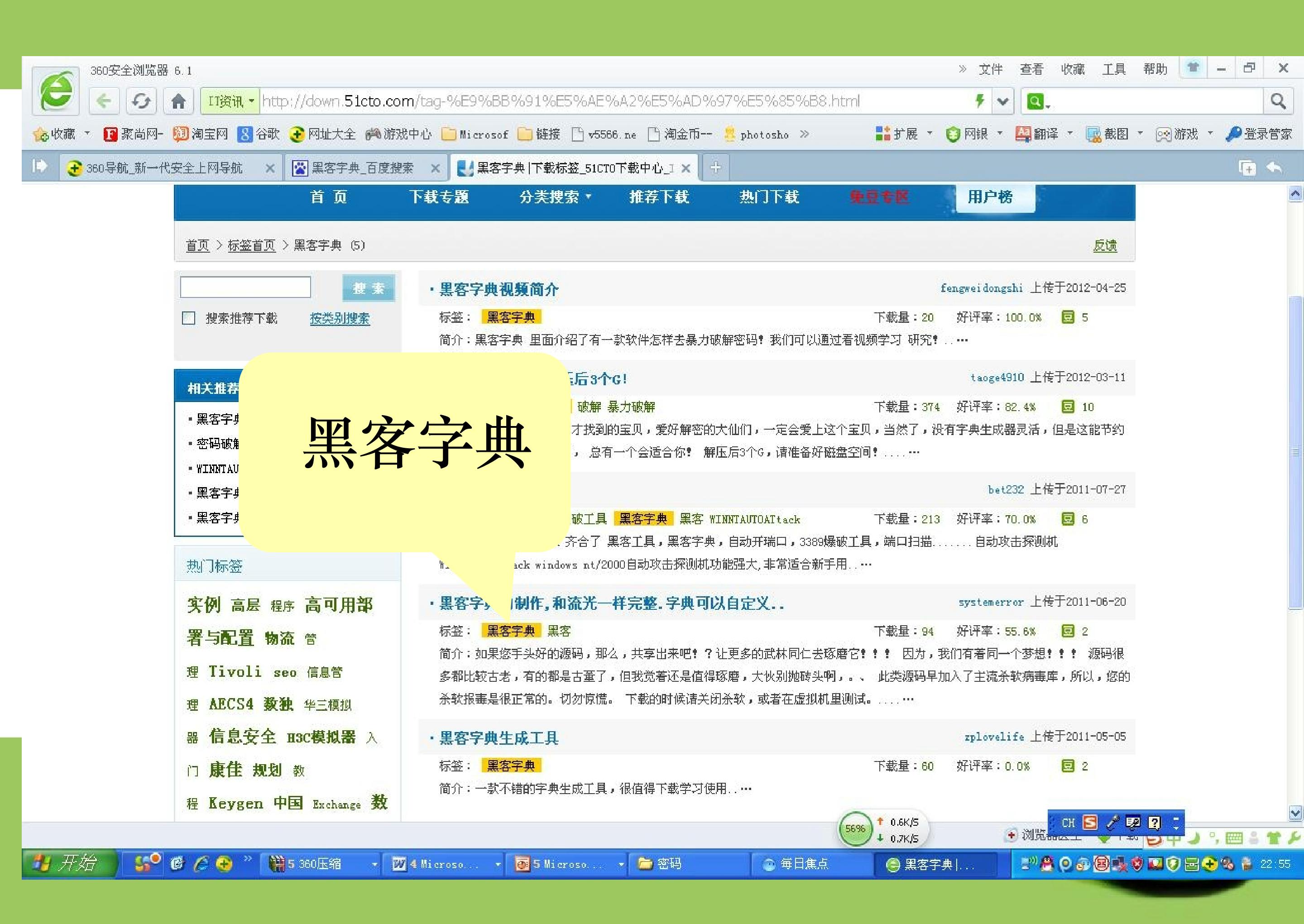Click the comment icon in the 下载量 374 row

pyautogui.click(x=1068, y=407)
